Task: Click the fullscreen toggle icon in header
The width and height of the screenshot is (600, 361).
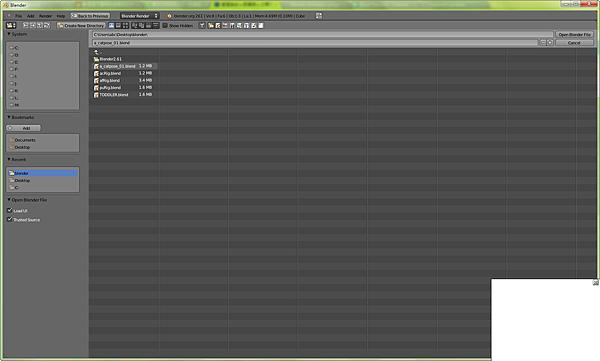Action: [x=319, y=16]
